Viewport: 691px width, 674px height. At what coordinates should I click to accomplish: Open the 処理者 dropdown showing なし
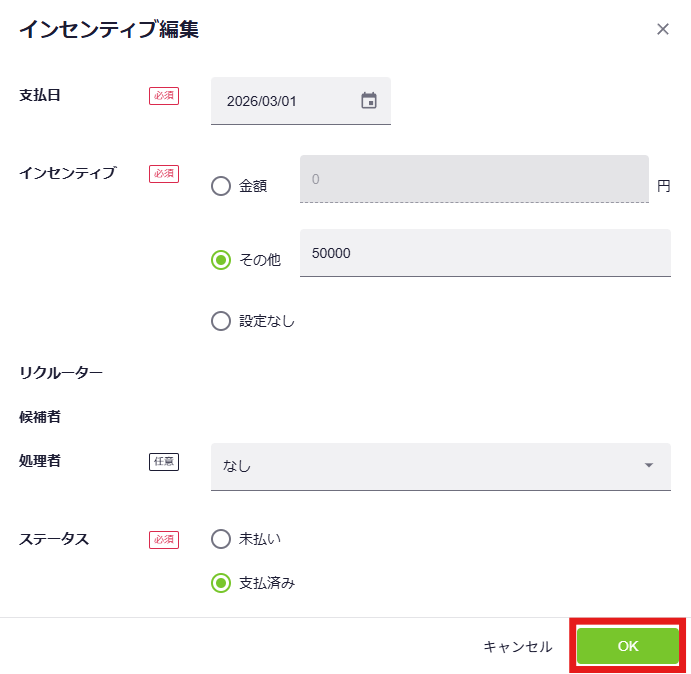[x=430, y=466]
